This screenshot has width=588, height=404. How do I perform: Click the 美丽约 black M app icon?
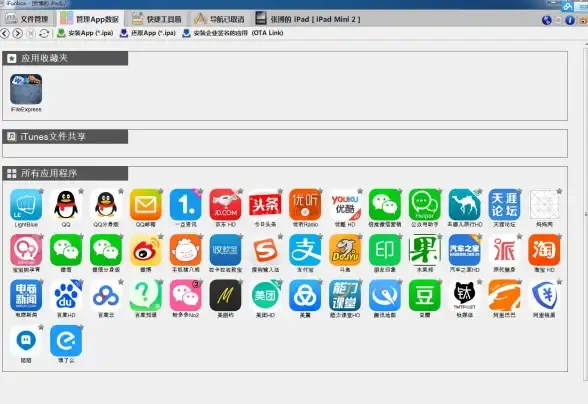click(225, 295)
